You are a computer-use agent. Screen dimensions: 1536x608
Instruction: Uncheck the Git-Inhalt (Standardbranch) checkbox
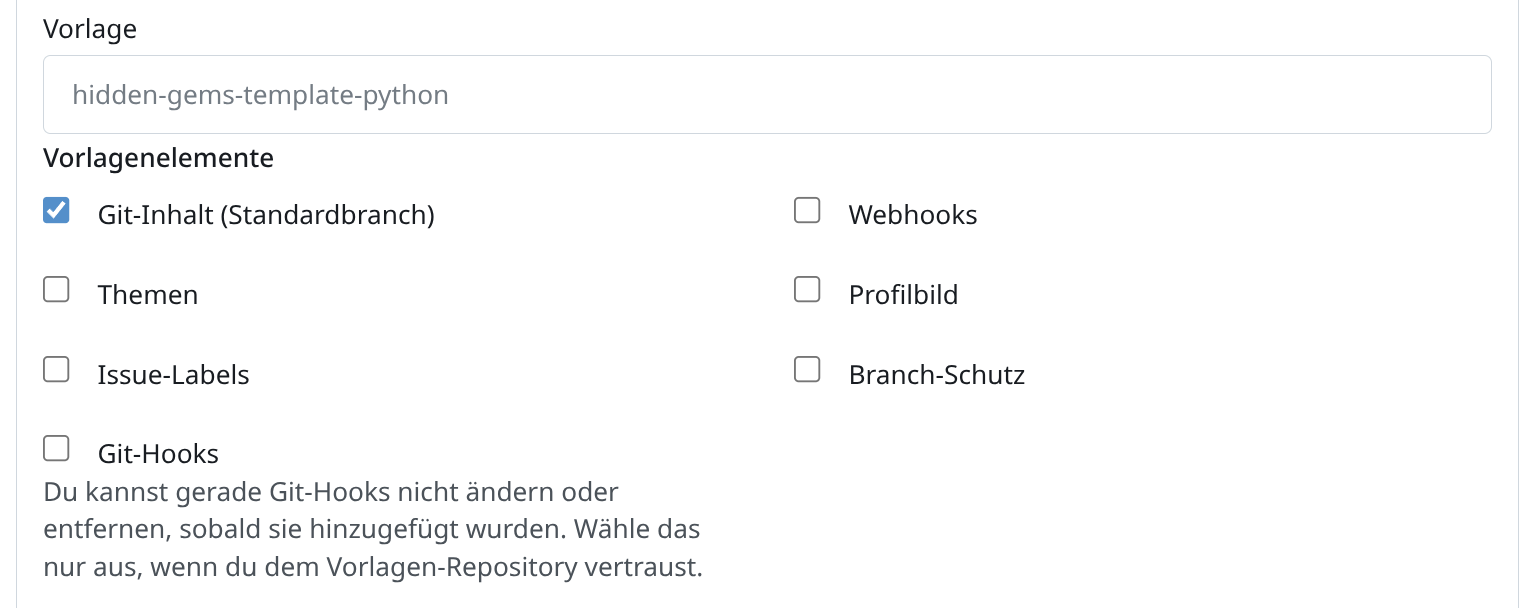click(57, 211)
